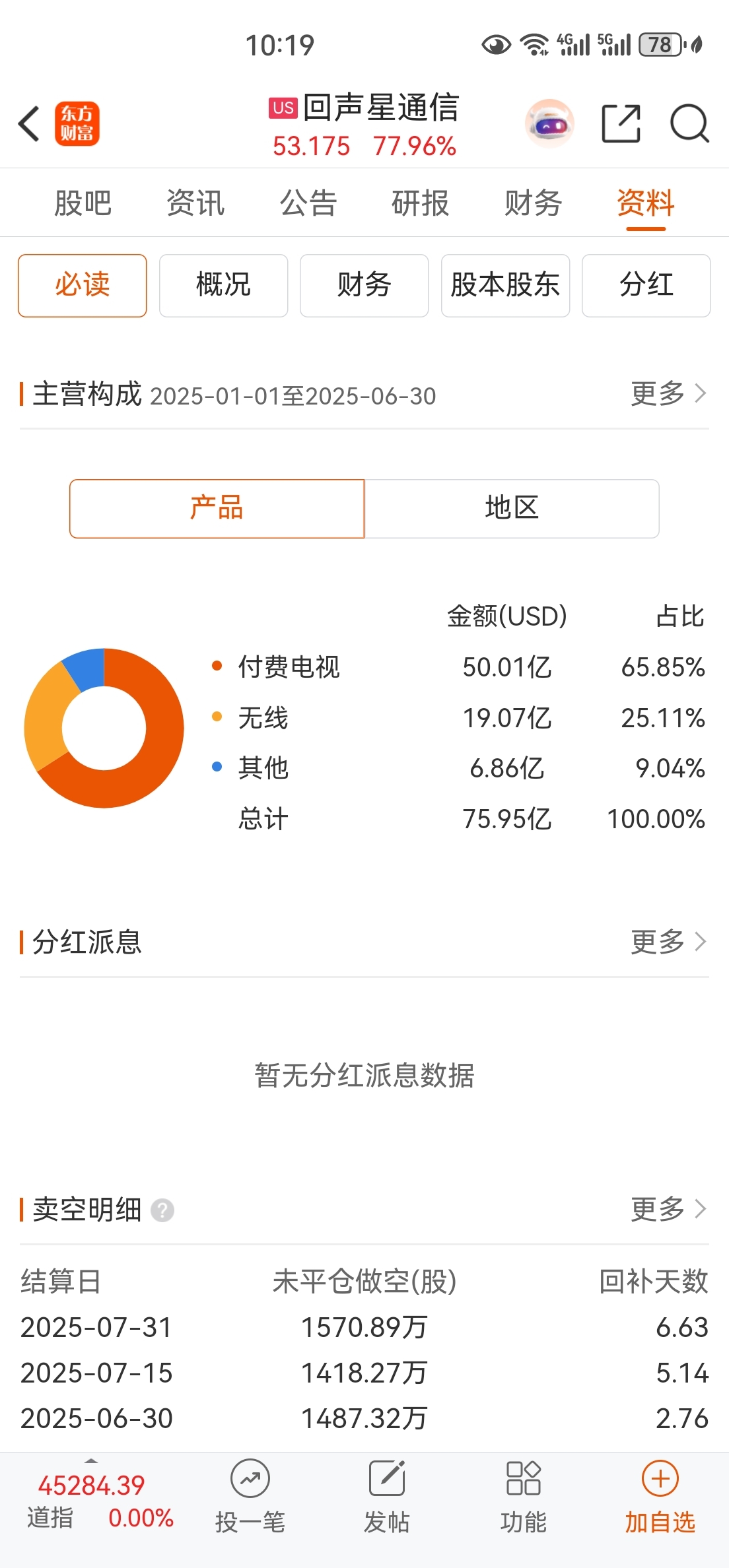Tap the share icon in header
729x1568 pixels.
tap(621, 123)
